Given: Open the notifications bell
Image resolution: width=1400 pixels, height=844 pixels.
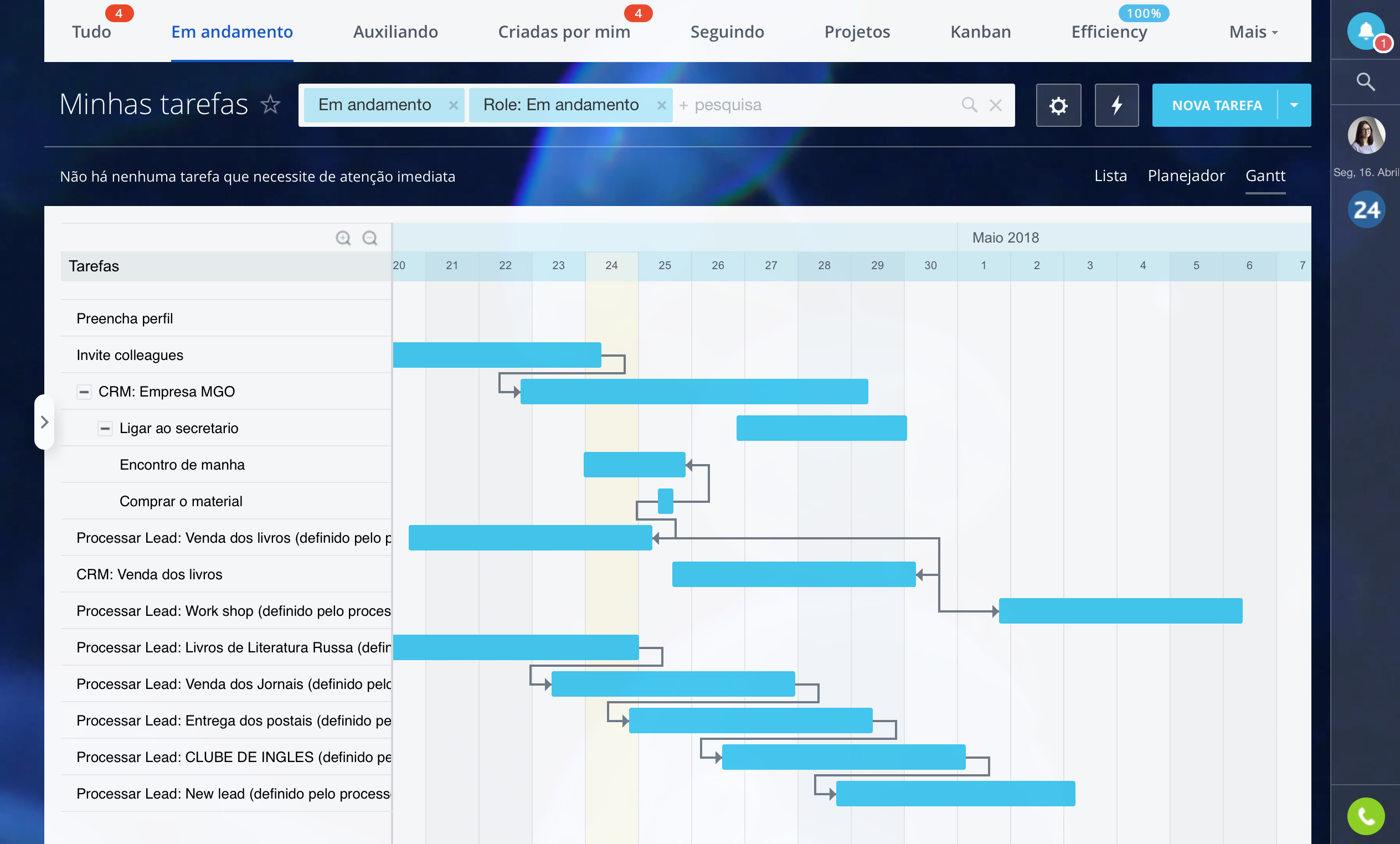Looking at the screenshot, I should pos(1365,30).
